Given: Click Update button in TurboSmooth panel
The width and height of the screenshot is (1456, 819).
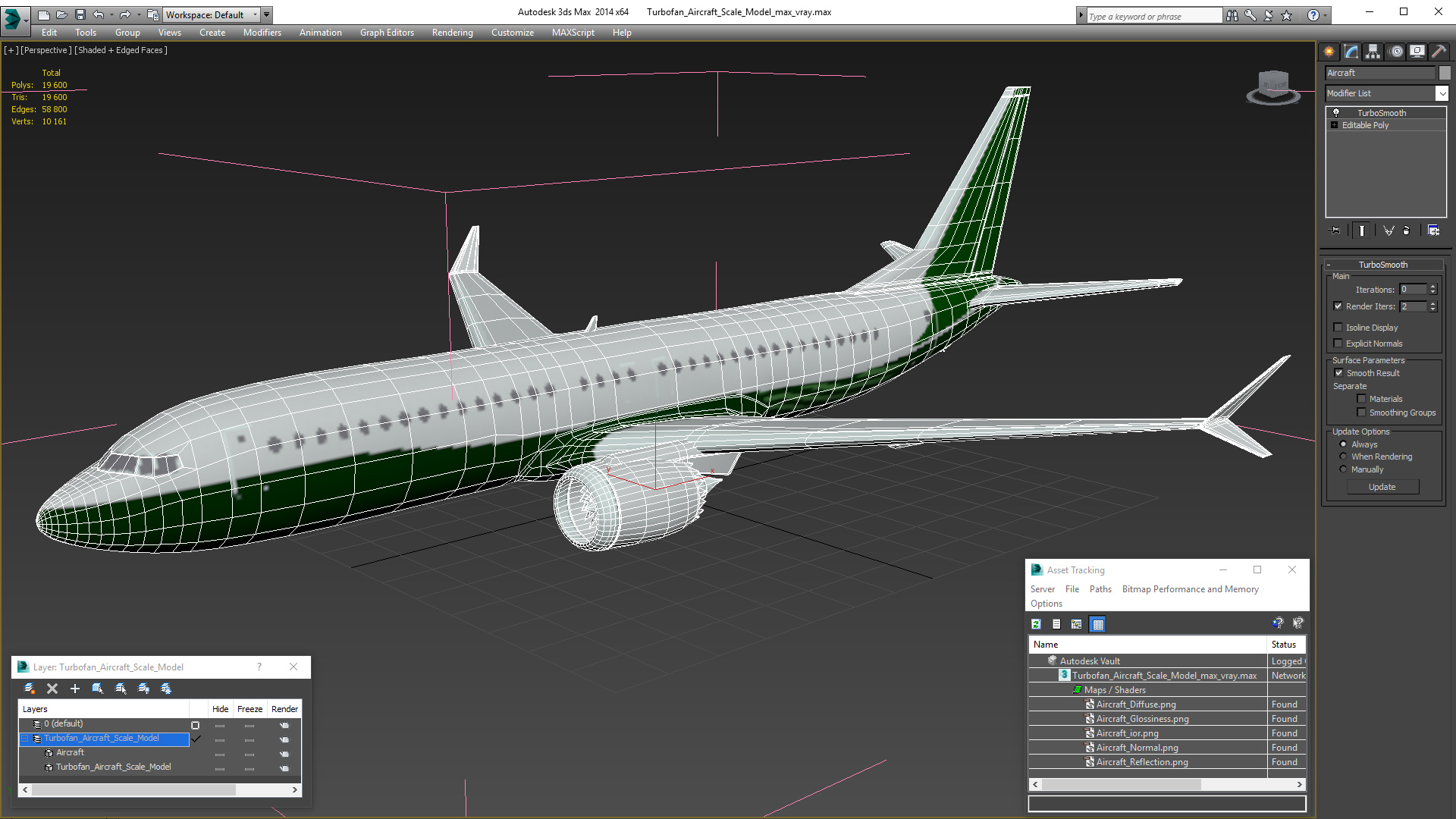Looking at the screenshot, I should (x=1382, y=487).
